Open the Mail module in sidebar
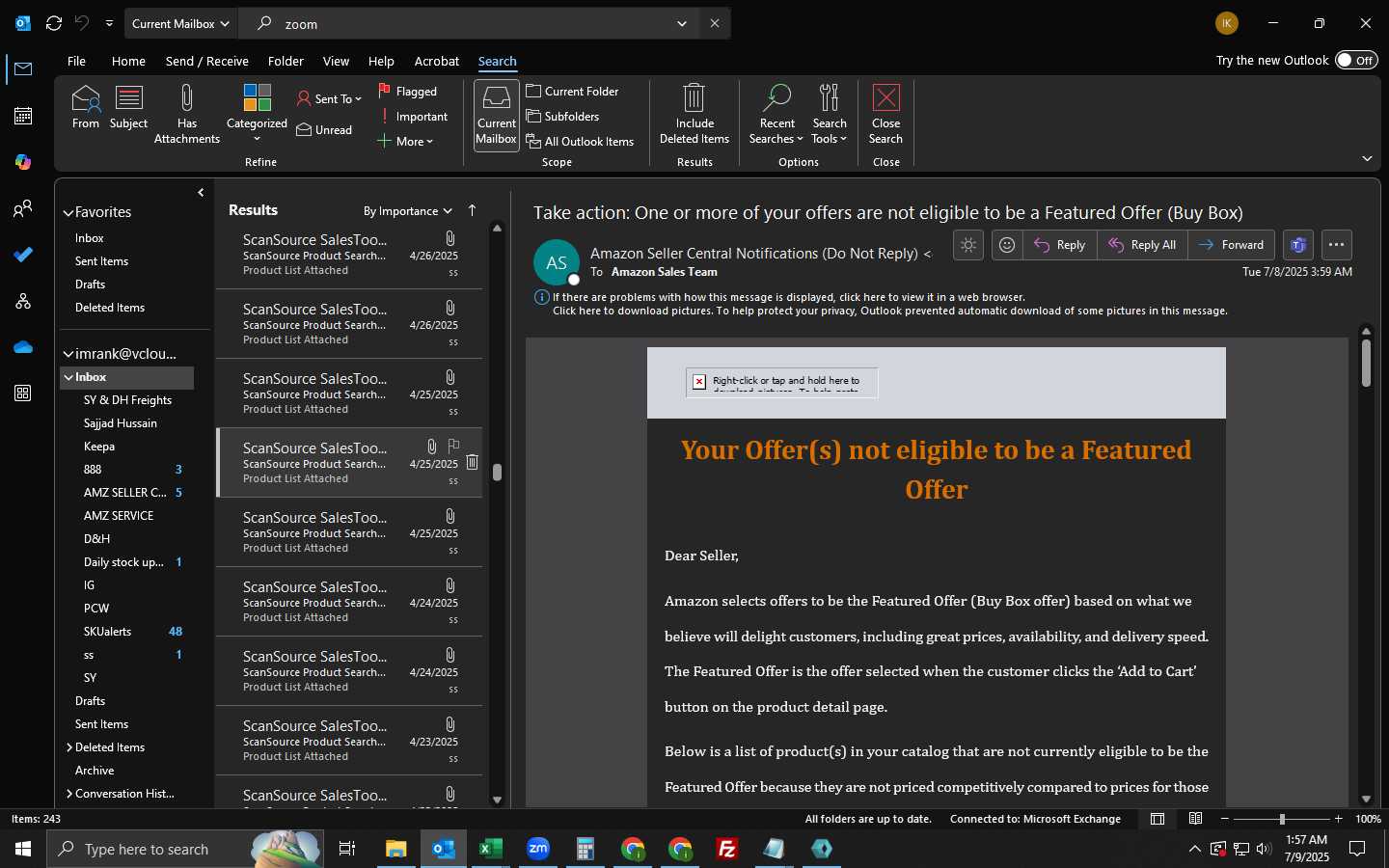 tap(23, 69)
